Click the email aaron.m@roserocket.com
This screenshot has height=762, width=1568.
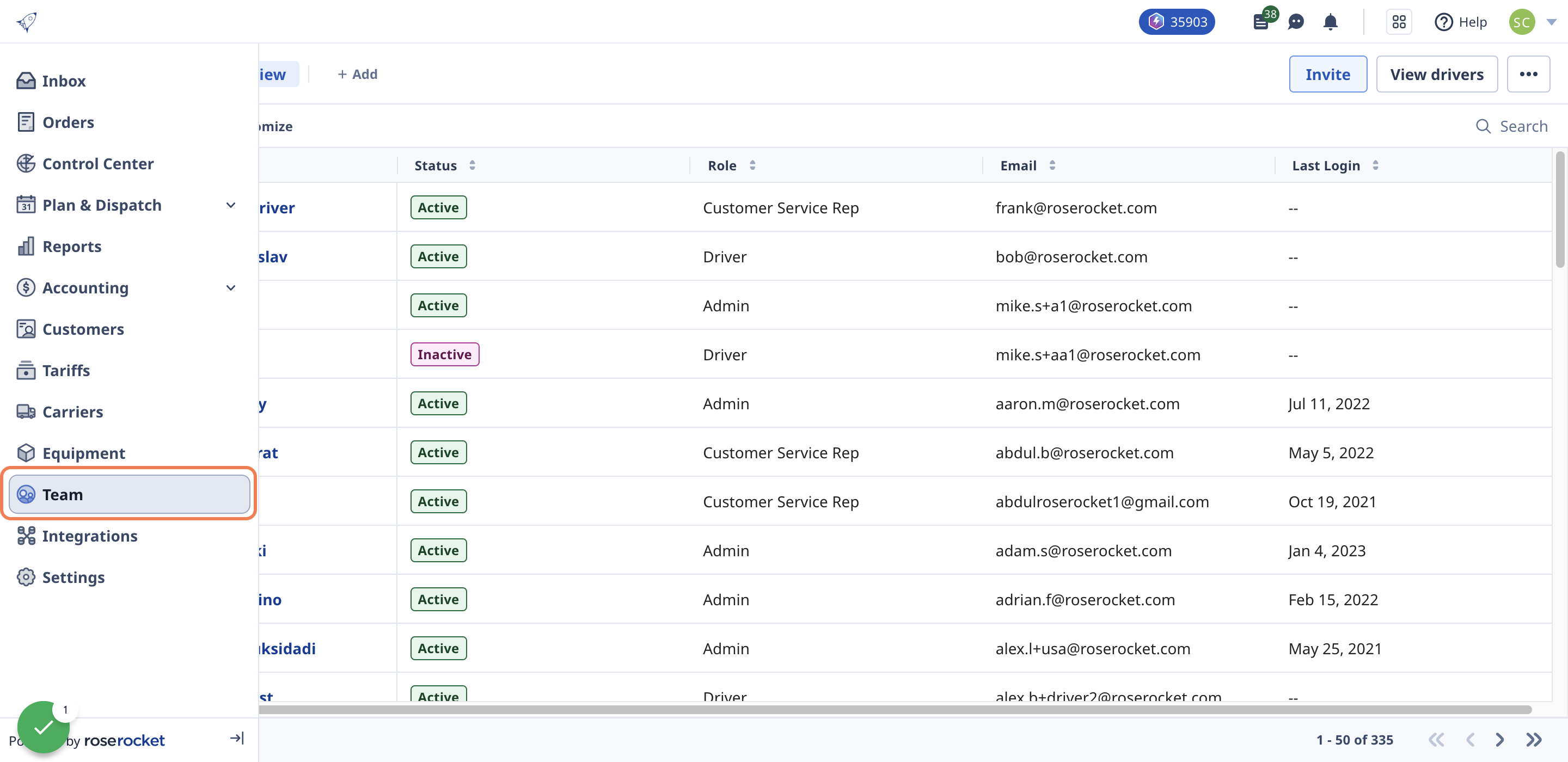(1087, 404)
